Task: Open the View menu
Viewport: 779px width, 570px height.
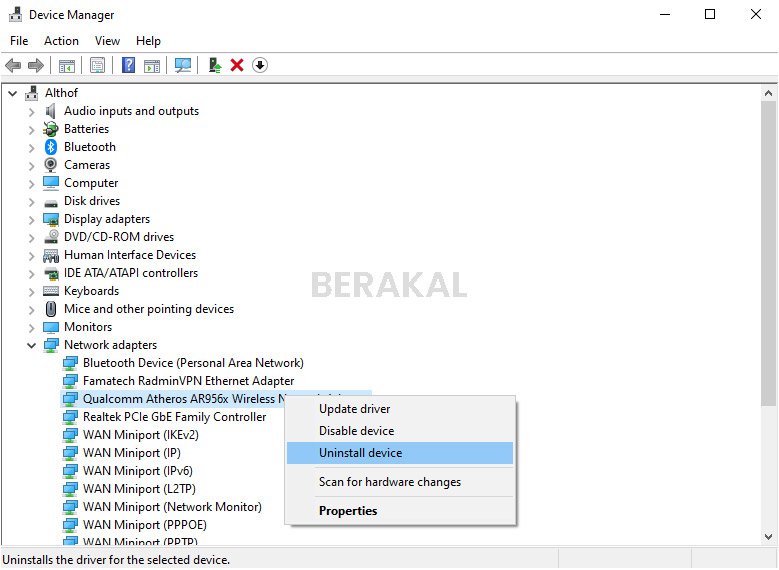Action: 107,41
